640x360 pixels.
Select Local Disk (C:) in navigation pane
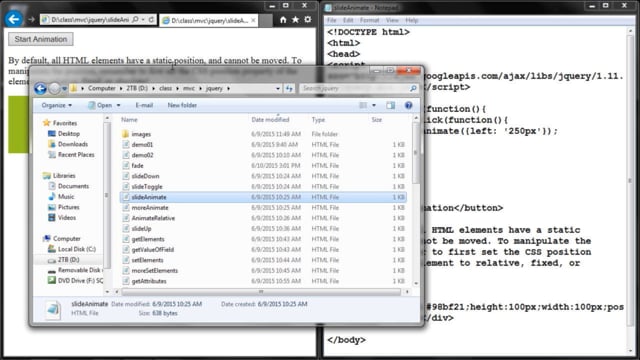77,249
